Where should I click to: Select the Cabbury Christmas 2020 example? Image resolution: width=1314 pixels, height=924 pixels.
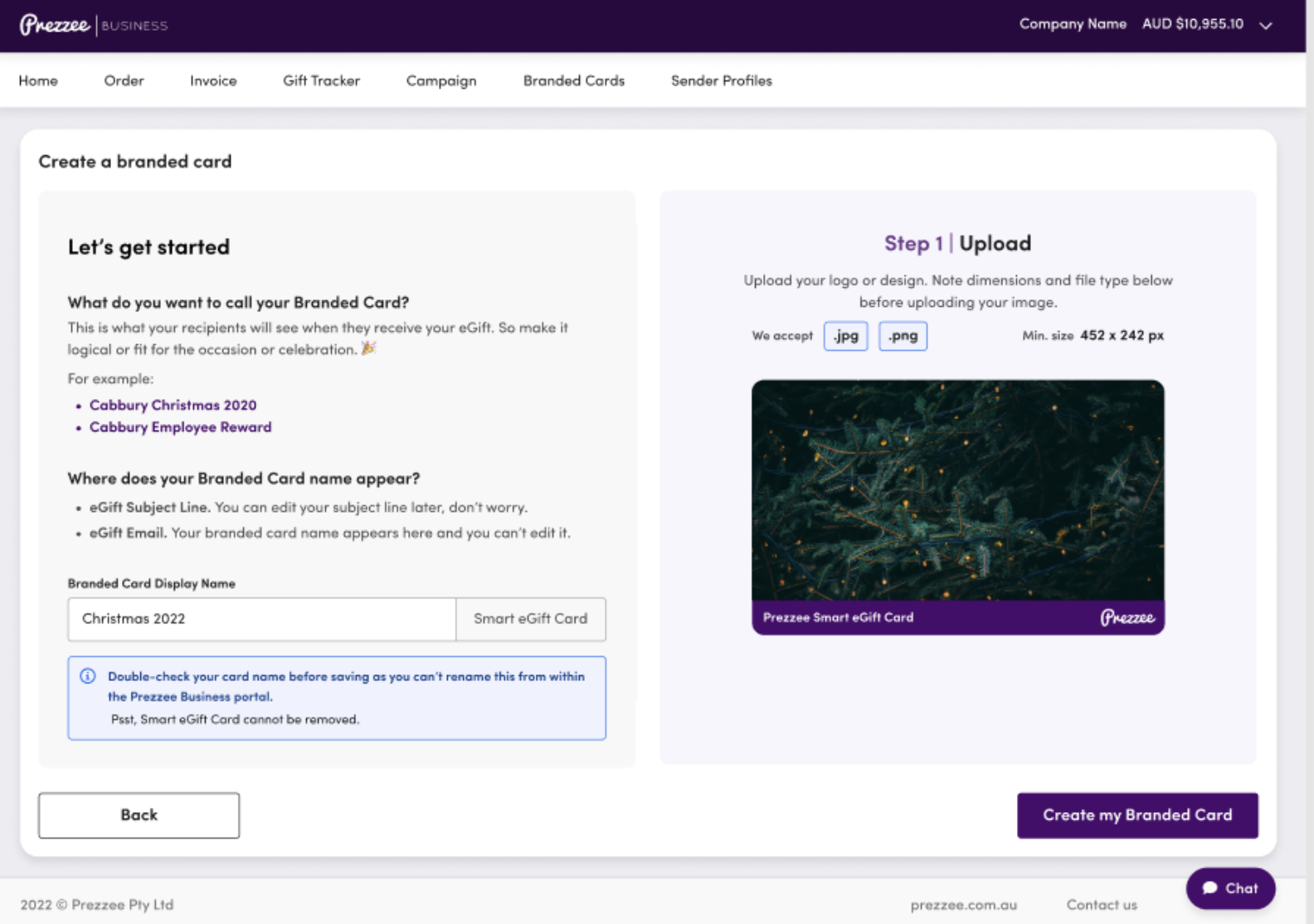point(173,405)
